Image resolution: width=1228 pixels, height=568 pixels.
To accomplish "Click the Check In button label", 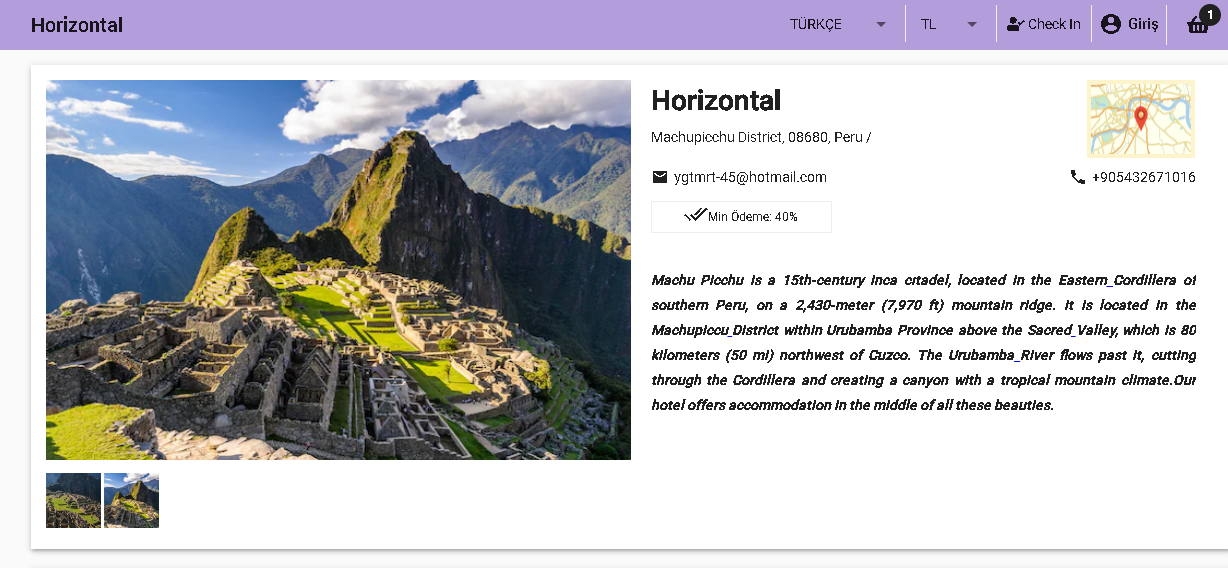I will [x=1054, y=24].
